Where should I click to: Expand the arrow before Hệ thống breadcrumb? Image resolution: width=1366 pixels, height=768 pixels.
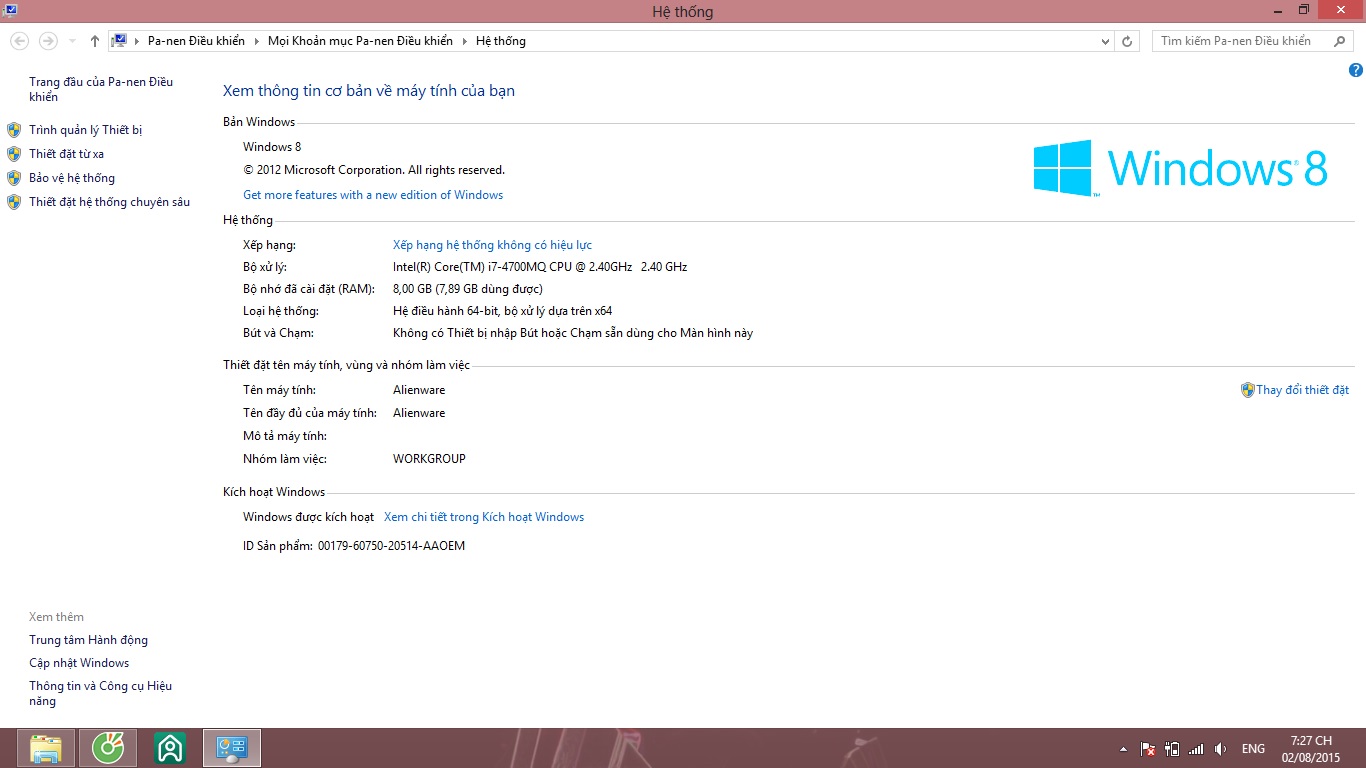[x=464, y=41]
